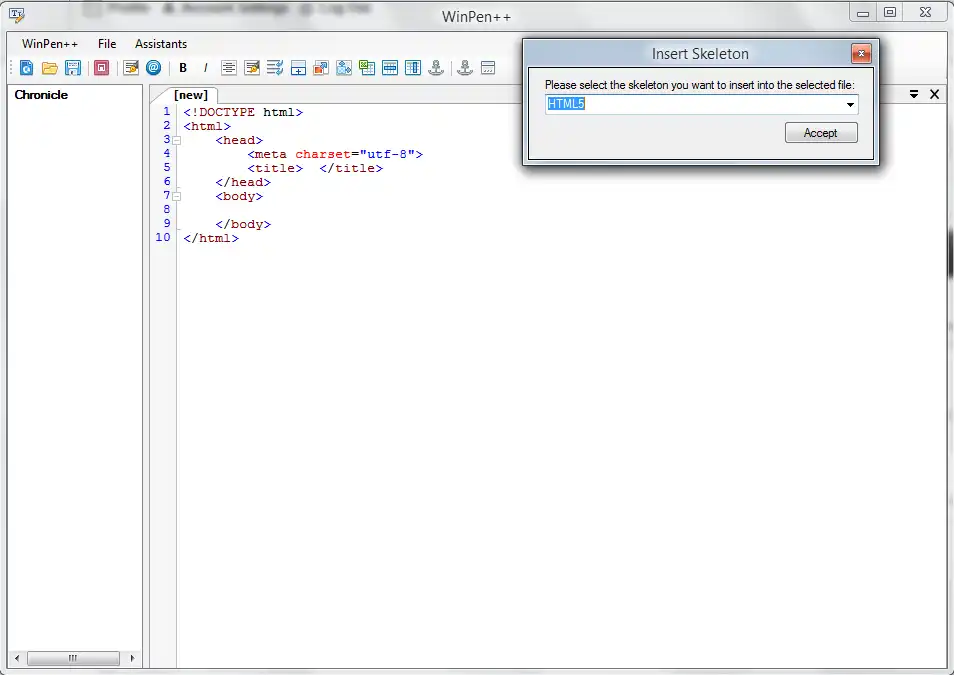
Task: Toggle italic formatting
Action: [x=206, y=68]
